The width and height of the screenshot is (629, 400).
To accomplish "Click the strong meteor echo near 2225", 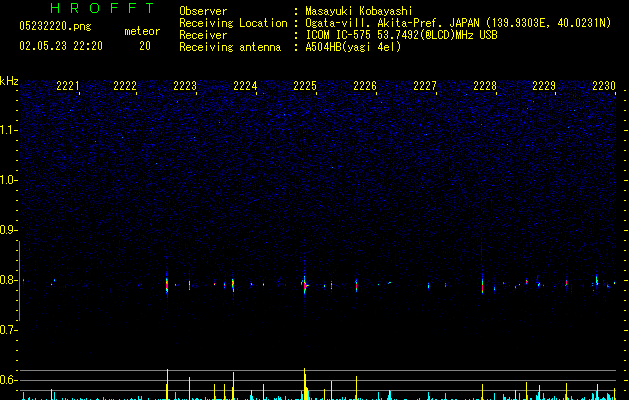I will click(305, 285).
